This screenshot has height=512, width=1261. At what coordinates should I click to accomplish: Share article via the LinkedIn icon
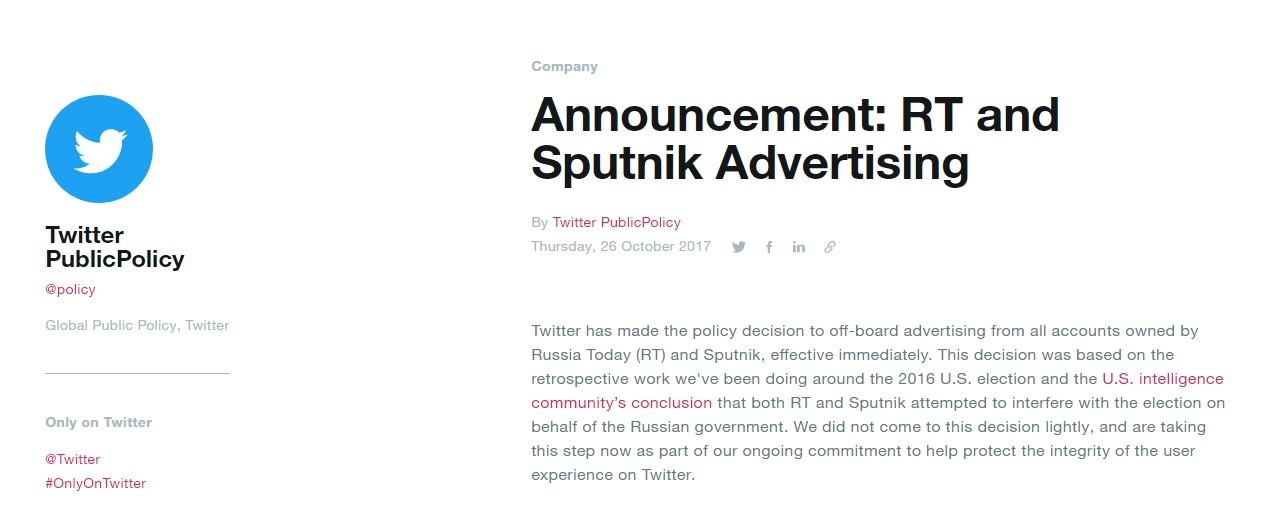click(799, 247)
